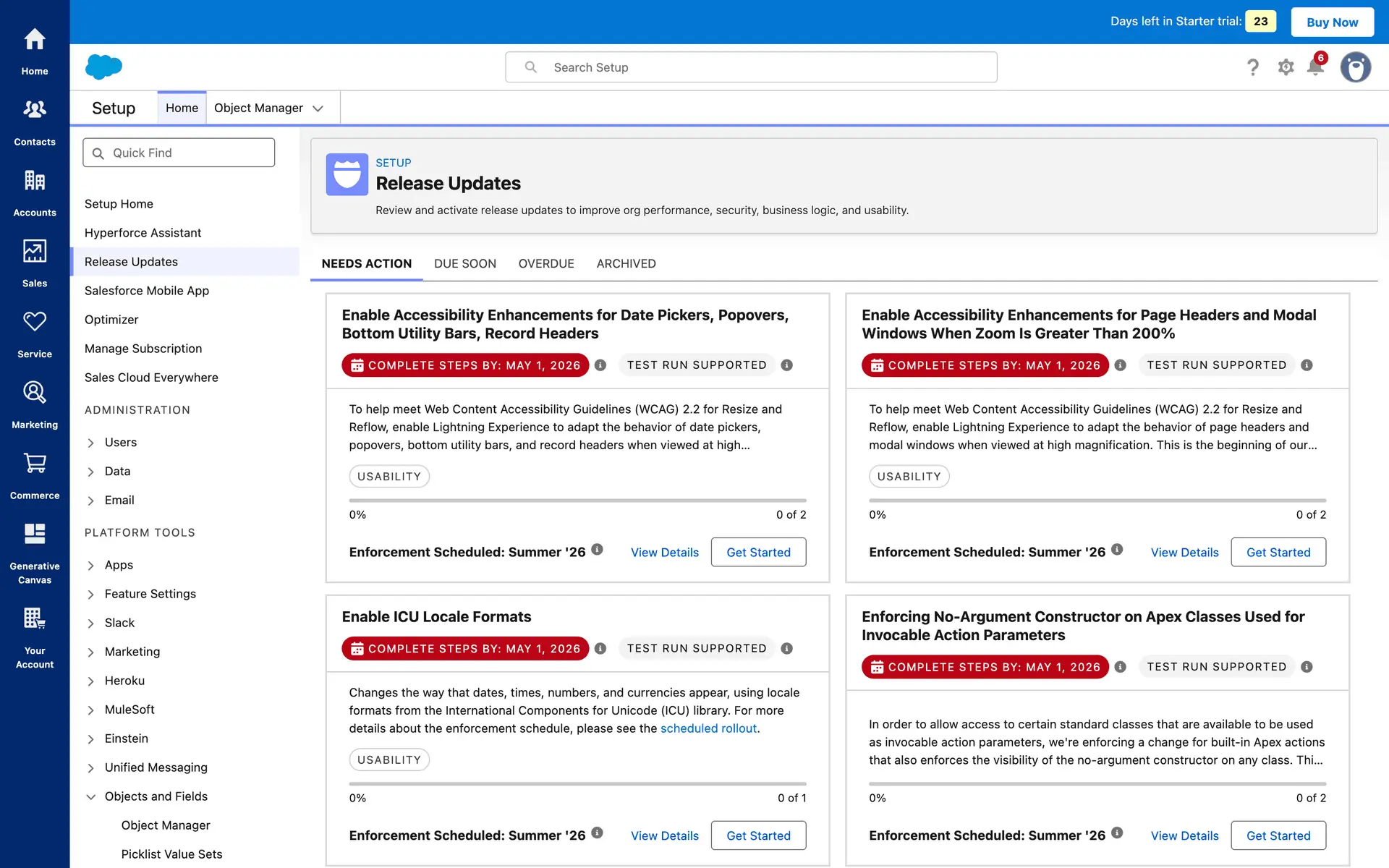1389x868 pixels.
Task: Open the setup gear menu icon
Action: (1286, 67)
